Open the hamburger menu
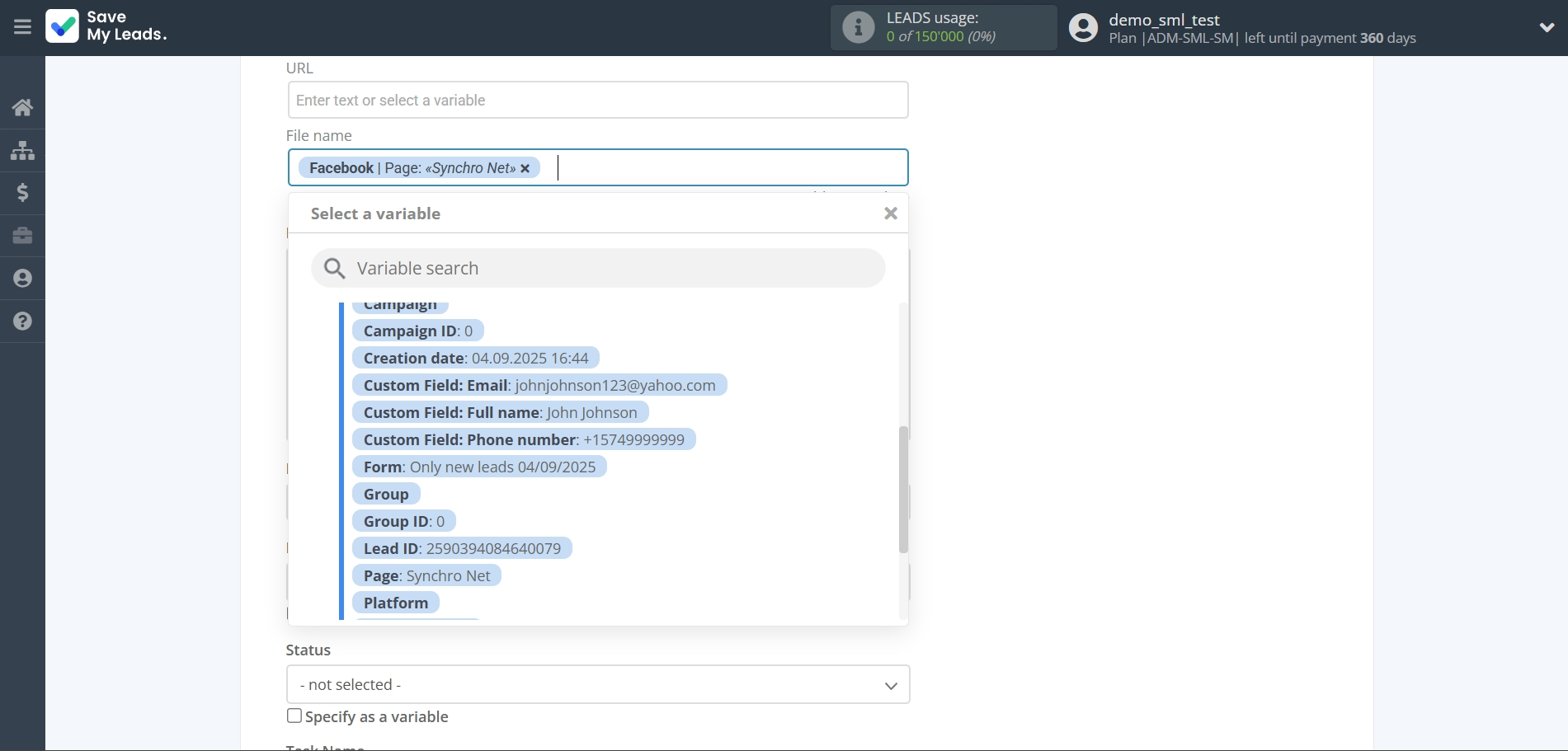 click(22, 27)
